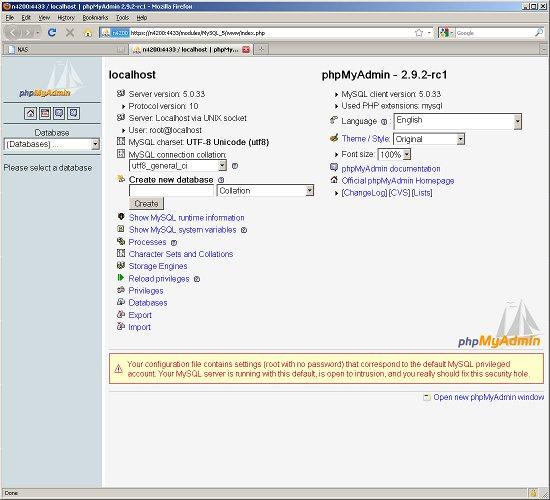The image size is (550, 500).
Task: Open the Tools menu
Action: tap(122, 18)
